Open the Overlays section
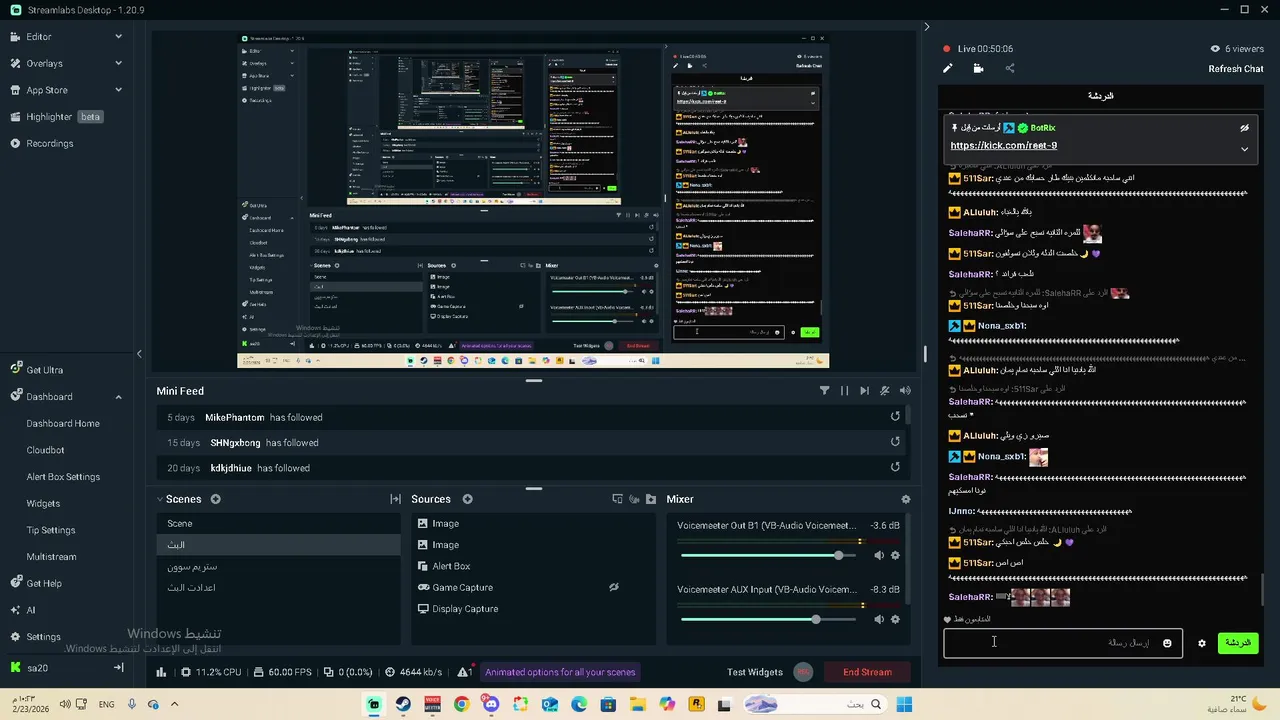Screen dimensions: 1280x720 click(x=44, y=63)
